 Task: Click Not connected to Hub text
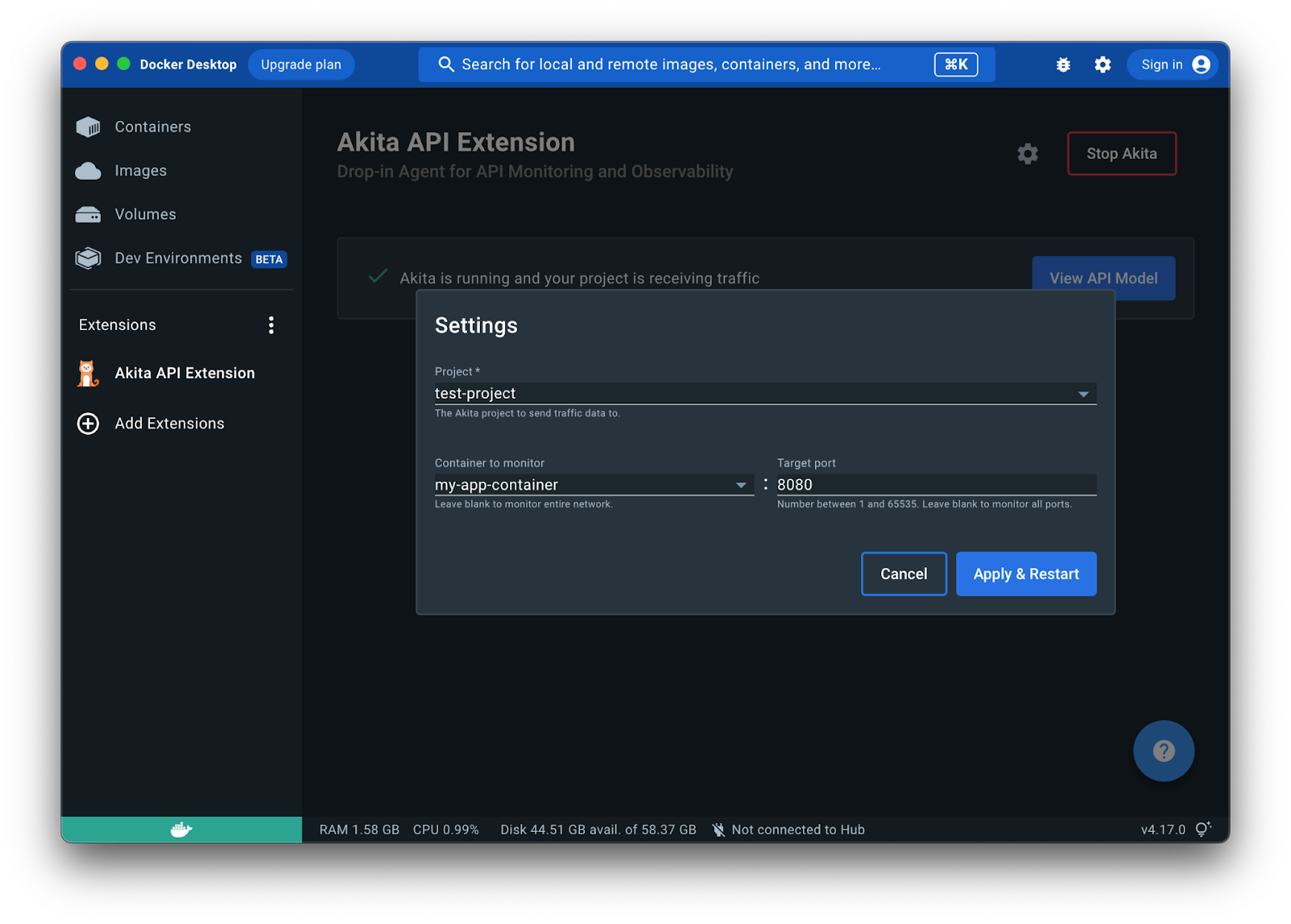click(x=798, y=830)
